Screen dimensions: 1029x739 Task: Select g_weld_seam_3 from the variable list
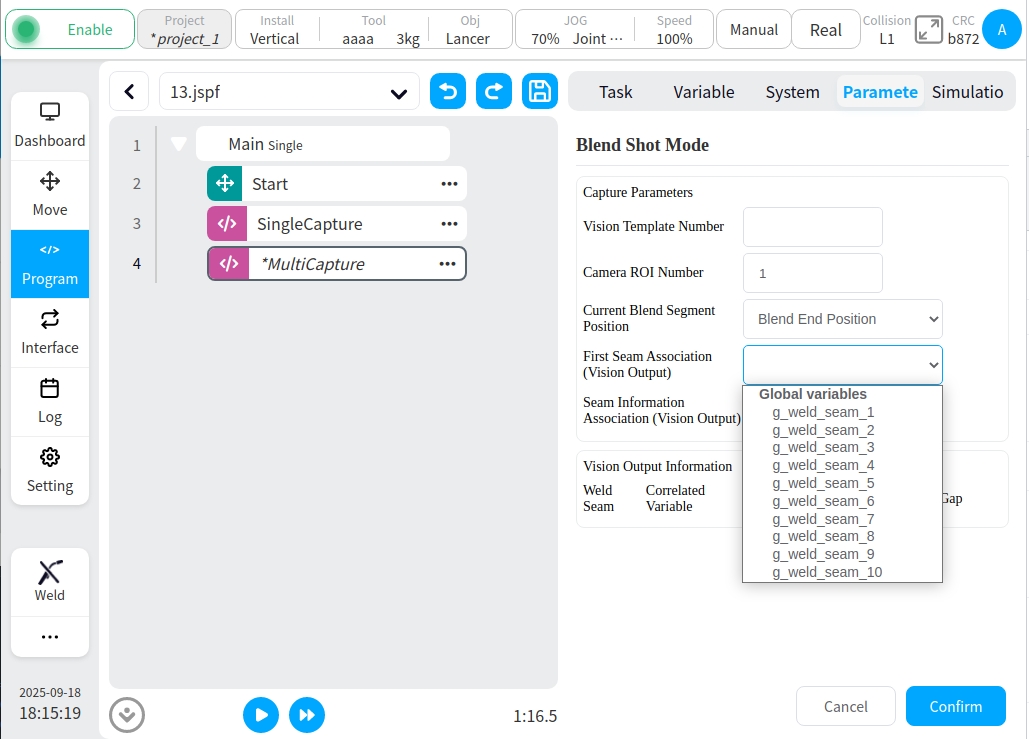(823, 447)
